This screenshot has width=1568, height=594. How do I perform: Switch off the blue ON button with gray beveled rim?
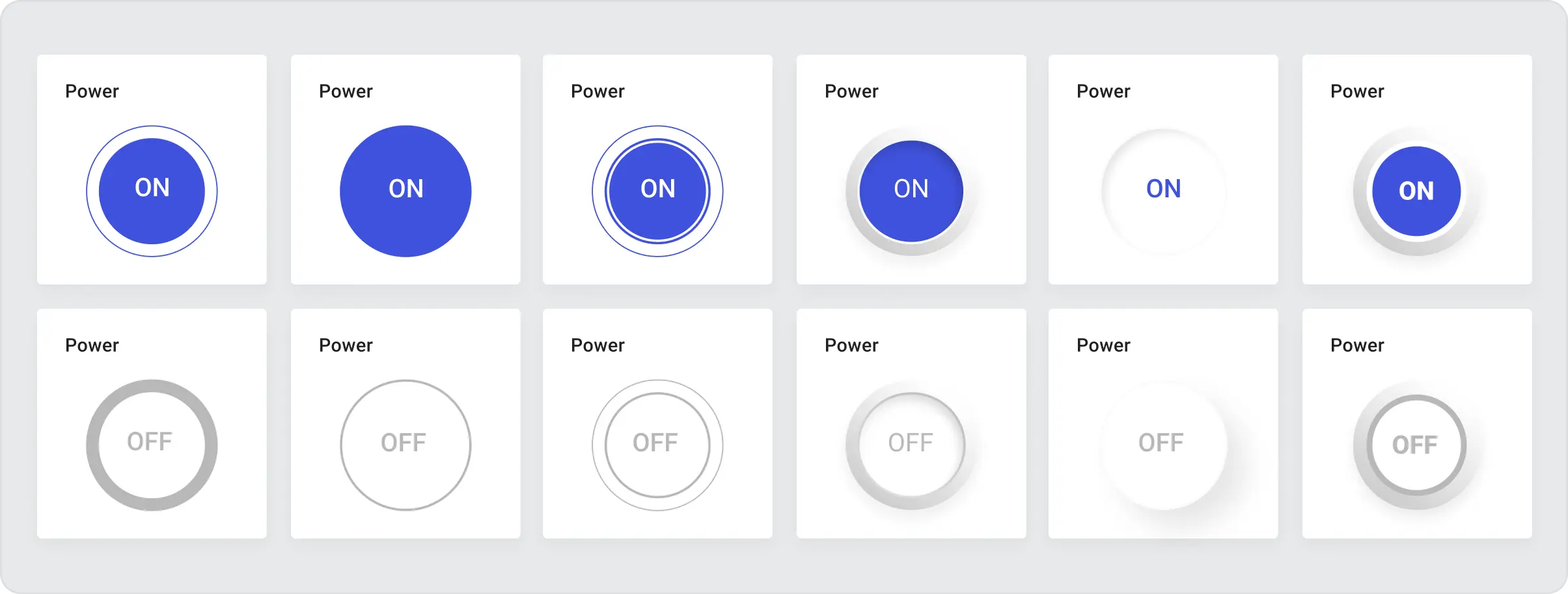911,191
